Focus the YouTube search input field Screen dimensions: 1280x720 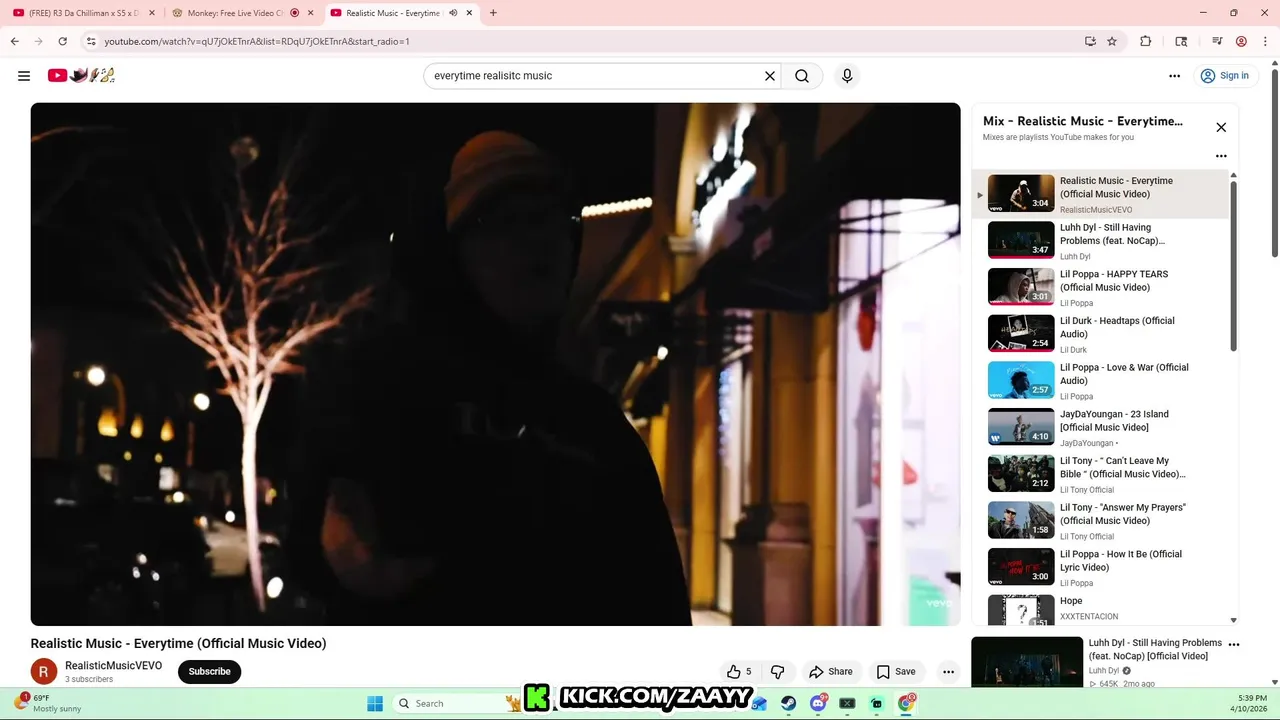tap(595, 76)
